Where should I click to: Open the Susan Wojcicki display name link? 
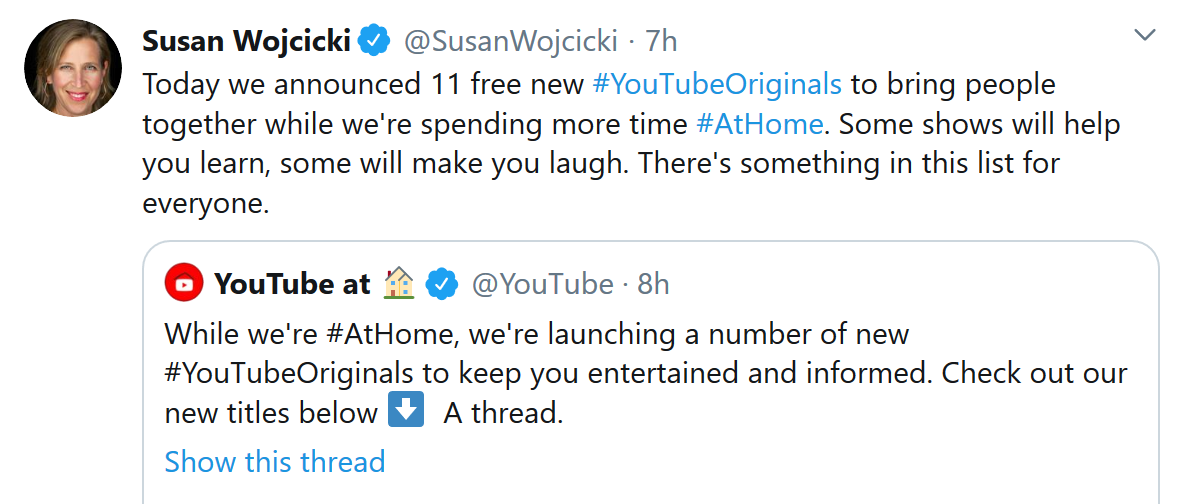[246, 41]
